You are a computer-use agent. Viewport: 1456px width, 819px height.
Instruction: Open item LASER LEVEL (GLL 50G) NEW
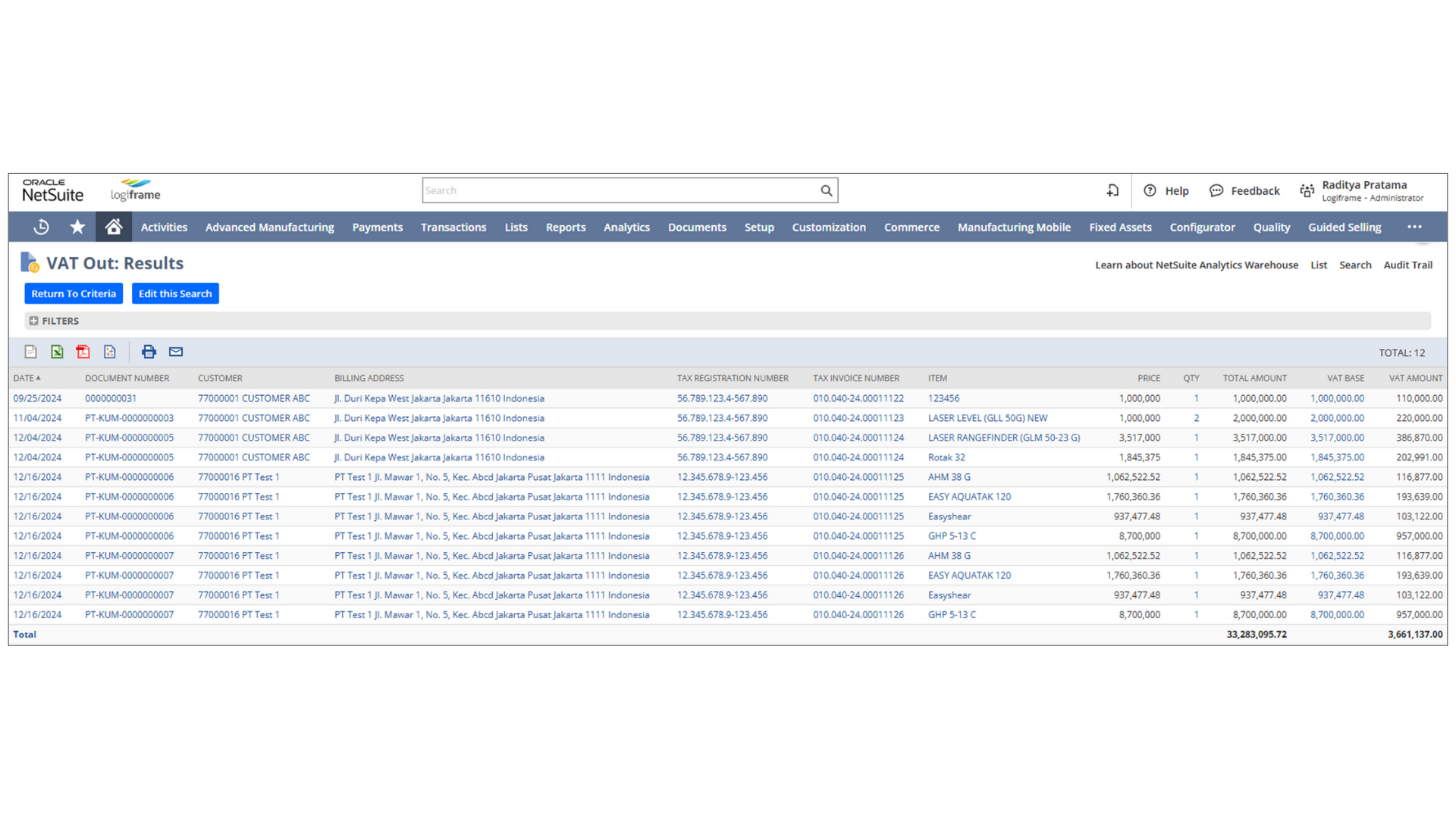[x=987, y=418]
